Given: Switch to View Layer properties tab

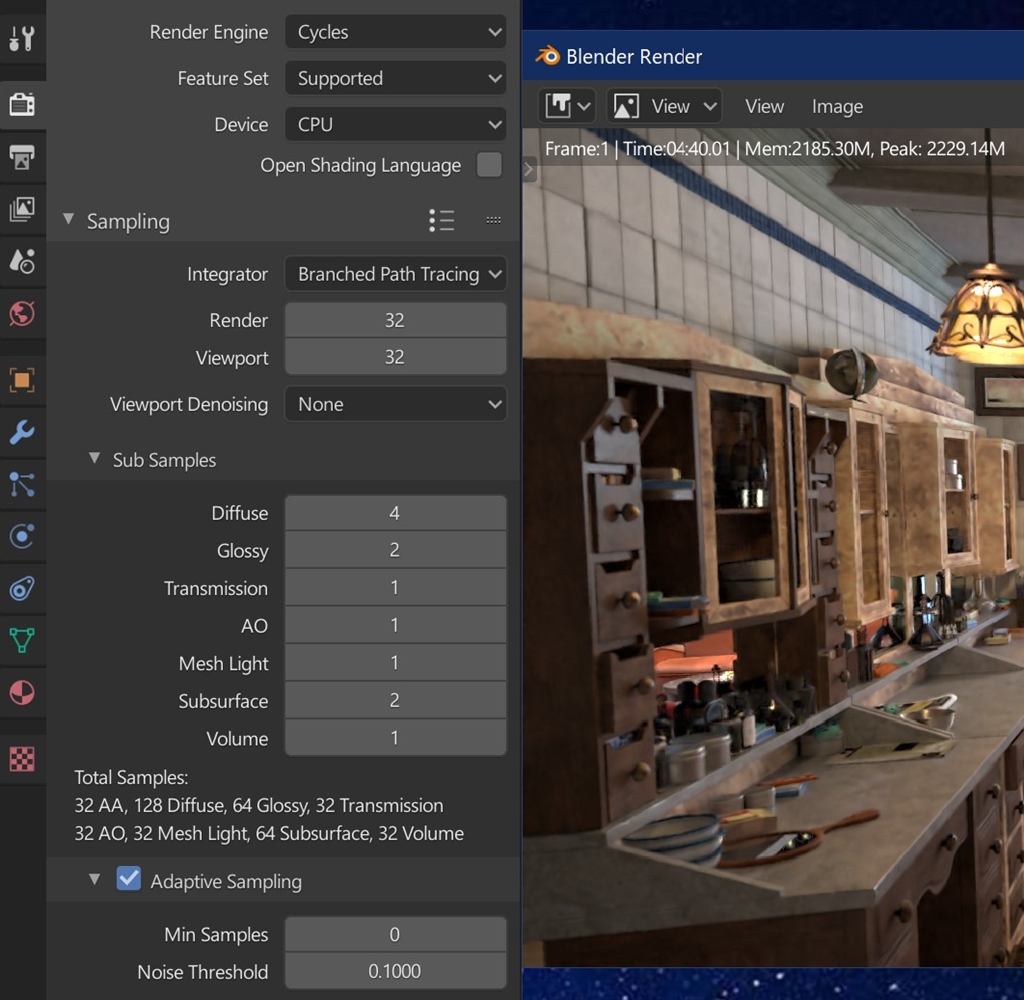Looking at the screenshot, I should point(22,209).
